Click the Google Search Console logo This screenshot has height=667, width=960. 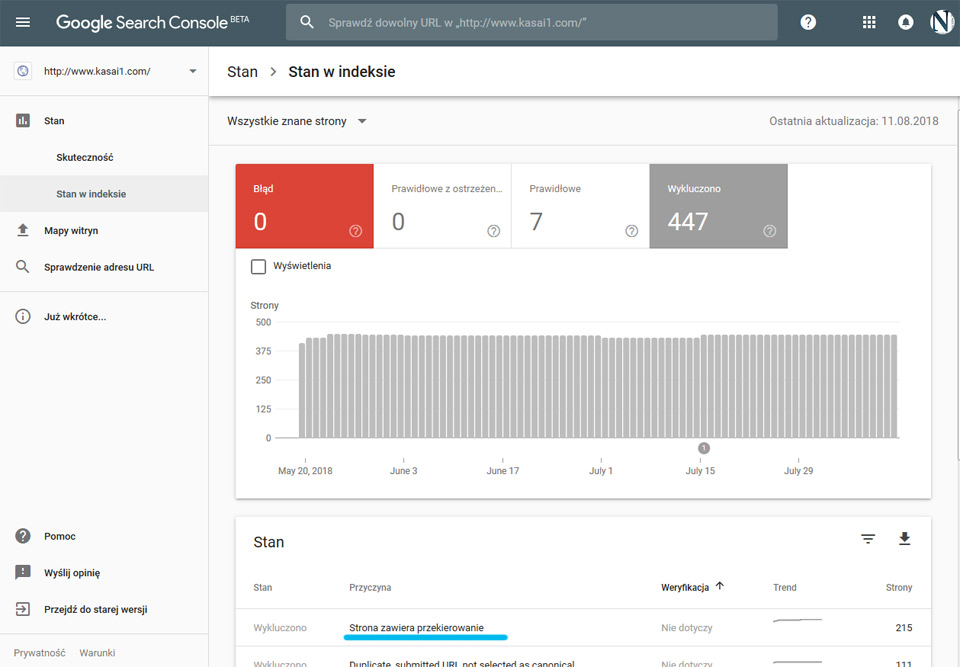152,23
